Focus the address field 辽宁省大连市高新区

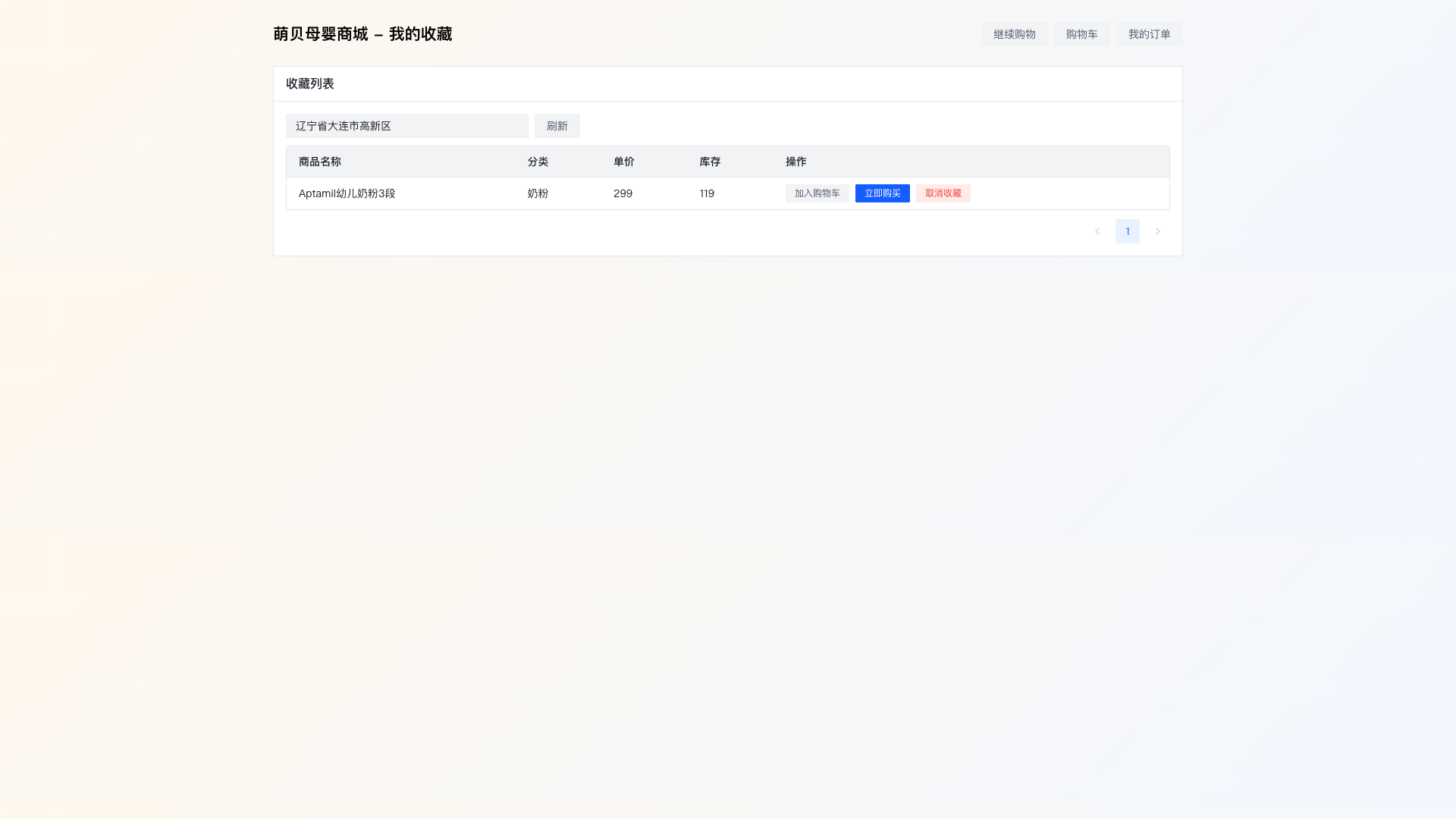coord(406,126)
